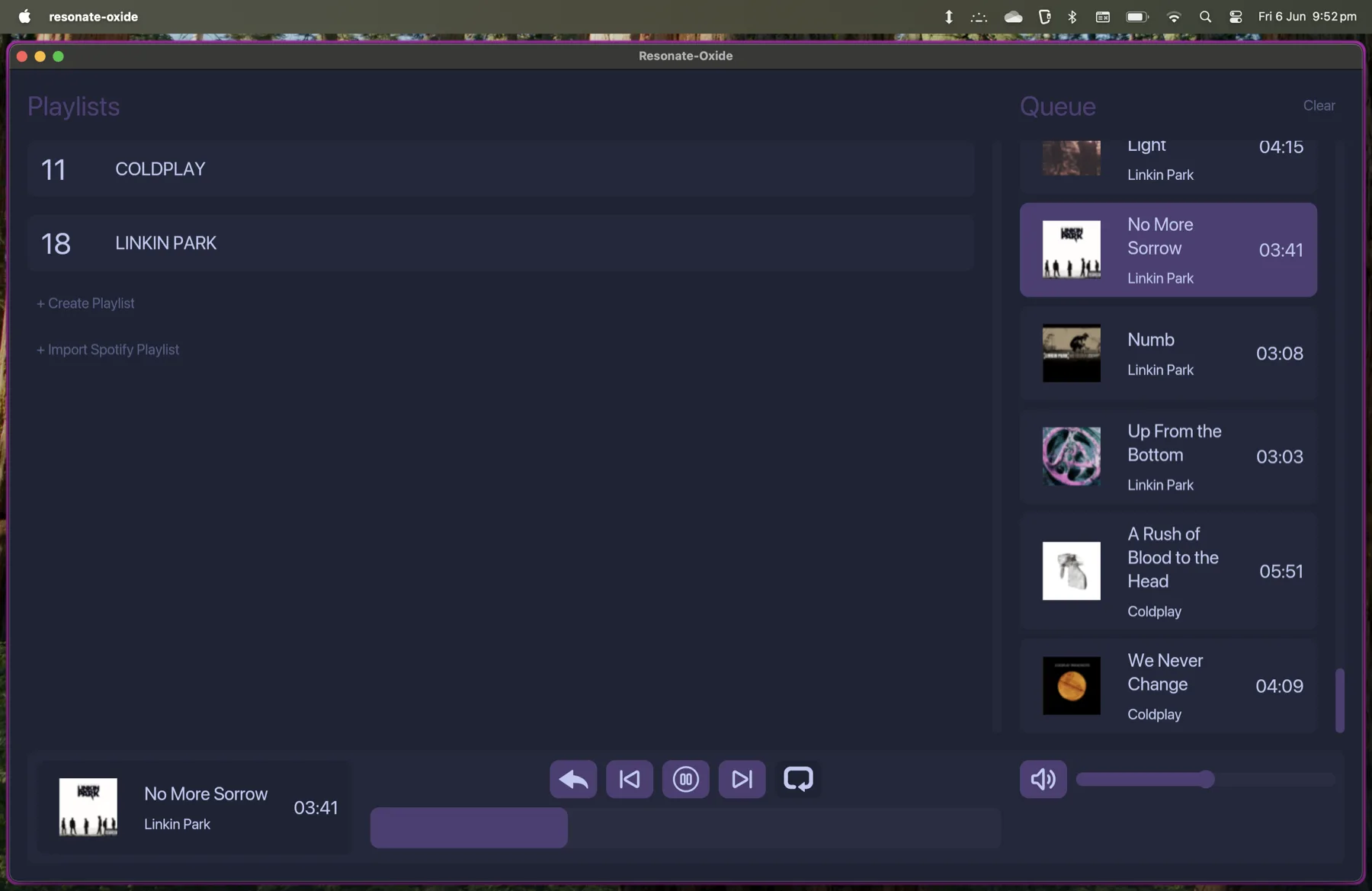Screen dimensions: 1372x891
Task: Click No More Sorrow cover in queue
Action: click(1071, 250)
